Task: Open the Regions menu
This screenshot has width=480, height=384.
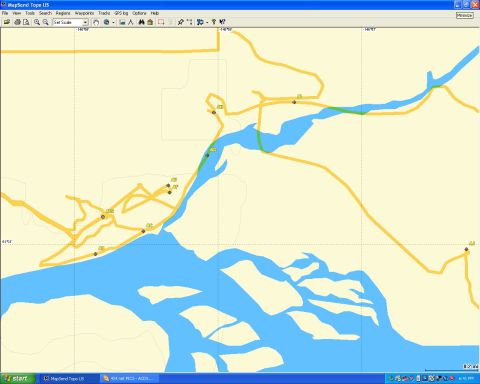Action: pos(63,13)
